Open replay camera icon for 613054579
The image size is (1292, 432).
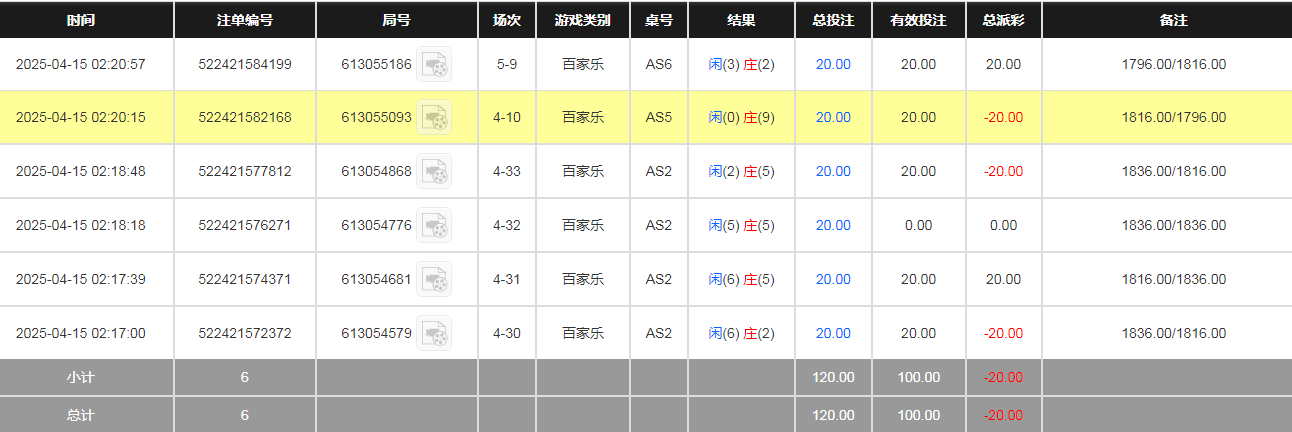[434, 334]
